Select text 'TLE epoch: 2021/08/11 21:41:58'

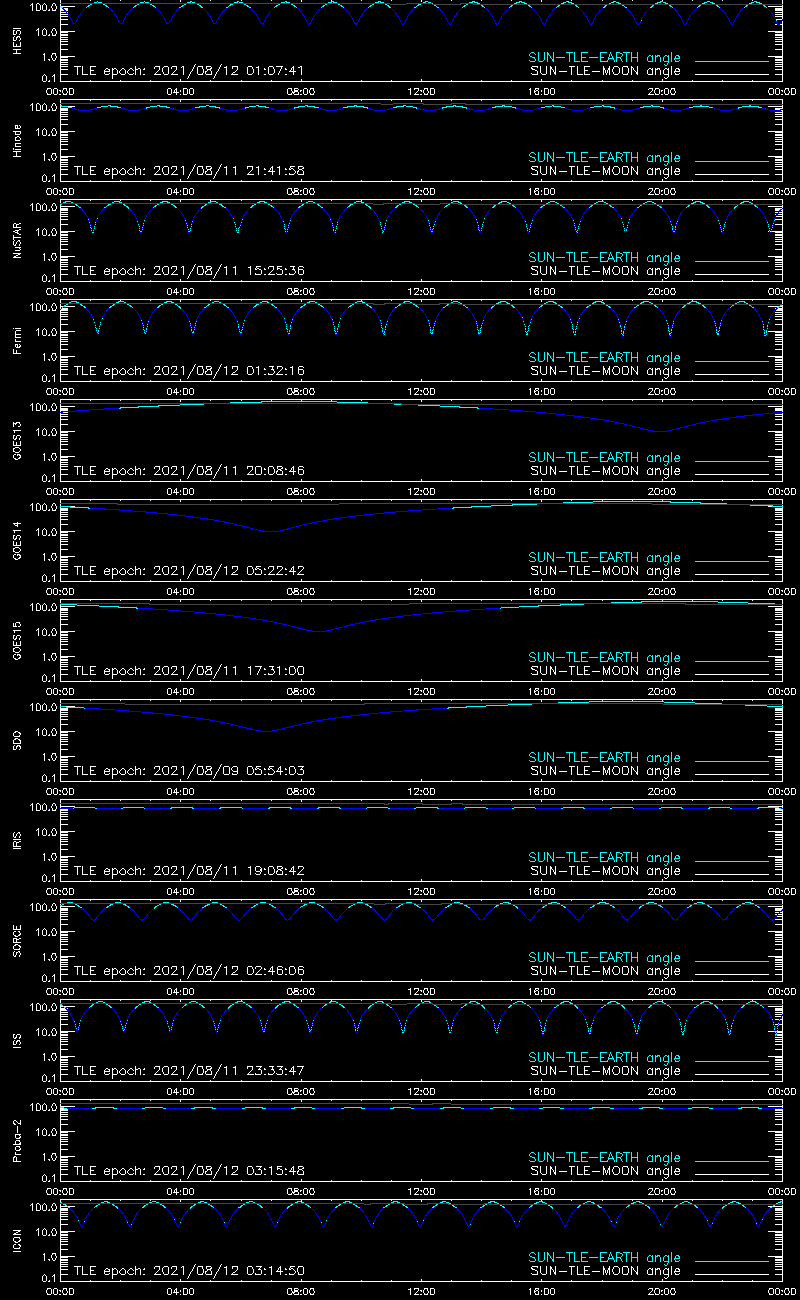(x=189, y=171)
